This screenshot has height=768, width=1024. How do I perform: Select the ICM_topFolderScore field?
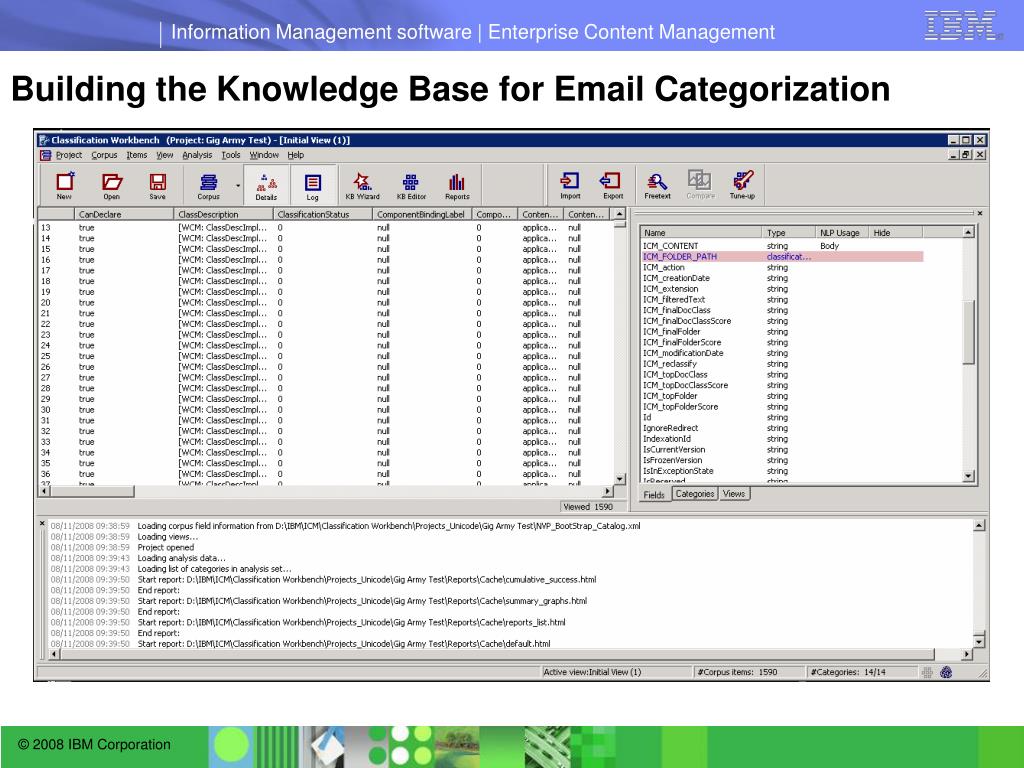tap(782, 407)
